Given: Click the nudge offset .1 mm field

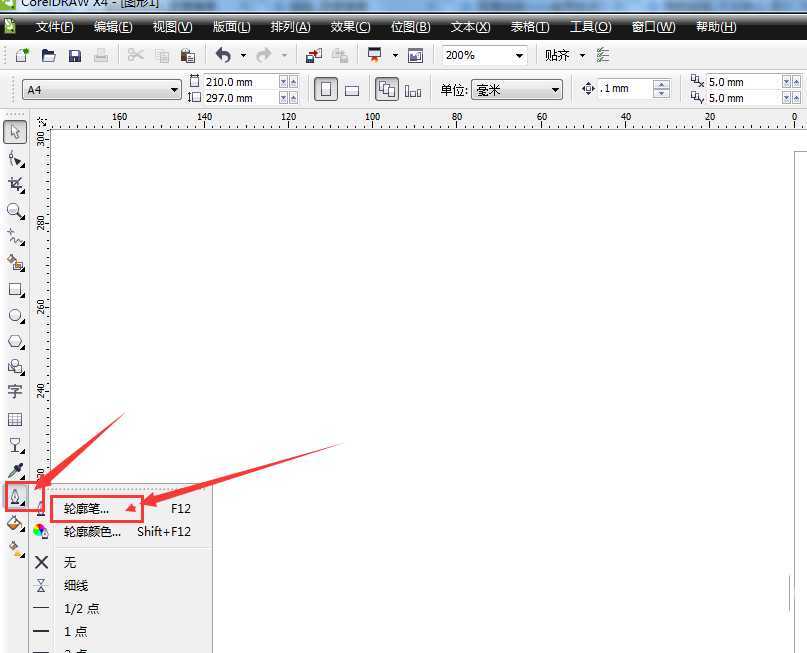Looking at the screenshot, I should pyautogui.click(x=624, y=89).
